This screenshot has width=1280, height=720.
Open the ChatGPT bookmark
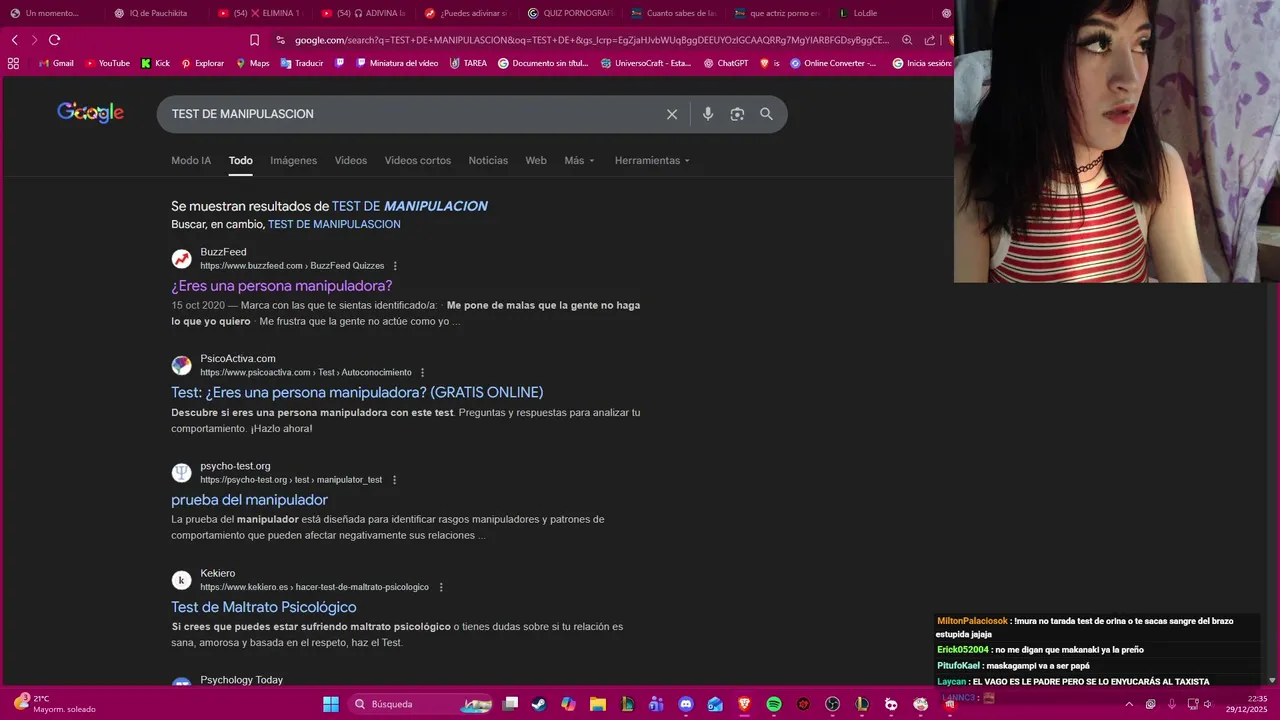click(x=726, y=63)
